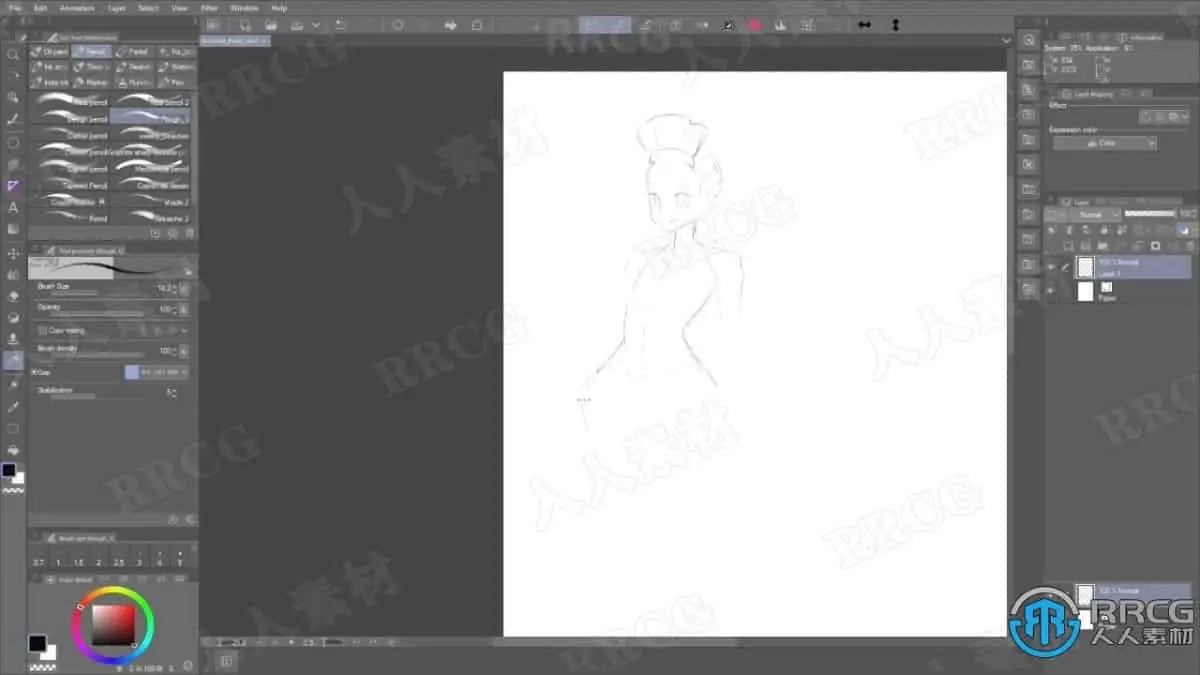Select the Layer 1 thumbnail

[x=1085, y=267]
